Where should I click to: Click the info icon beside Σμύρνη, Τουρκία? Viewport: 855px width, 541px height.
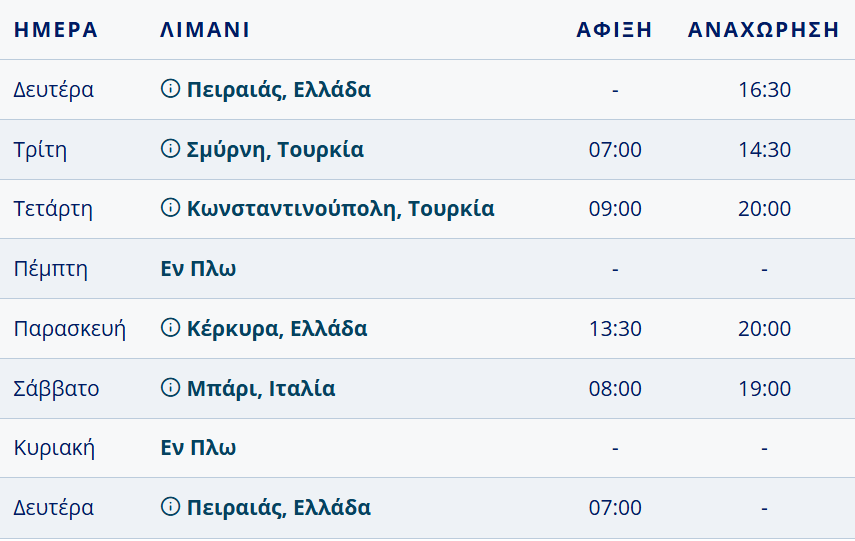pos(170,150)
